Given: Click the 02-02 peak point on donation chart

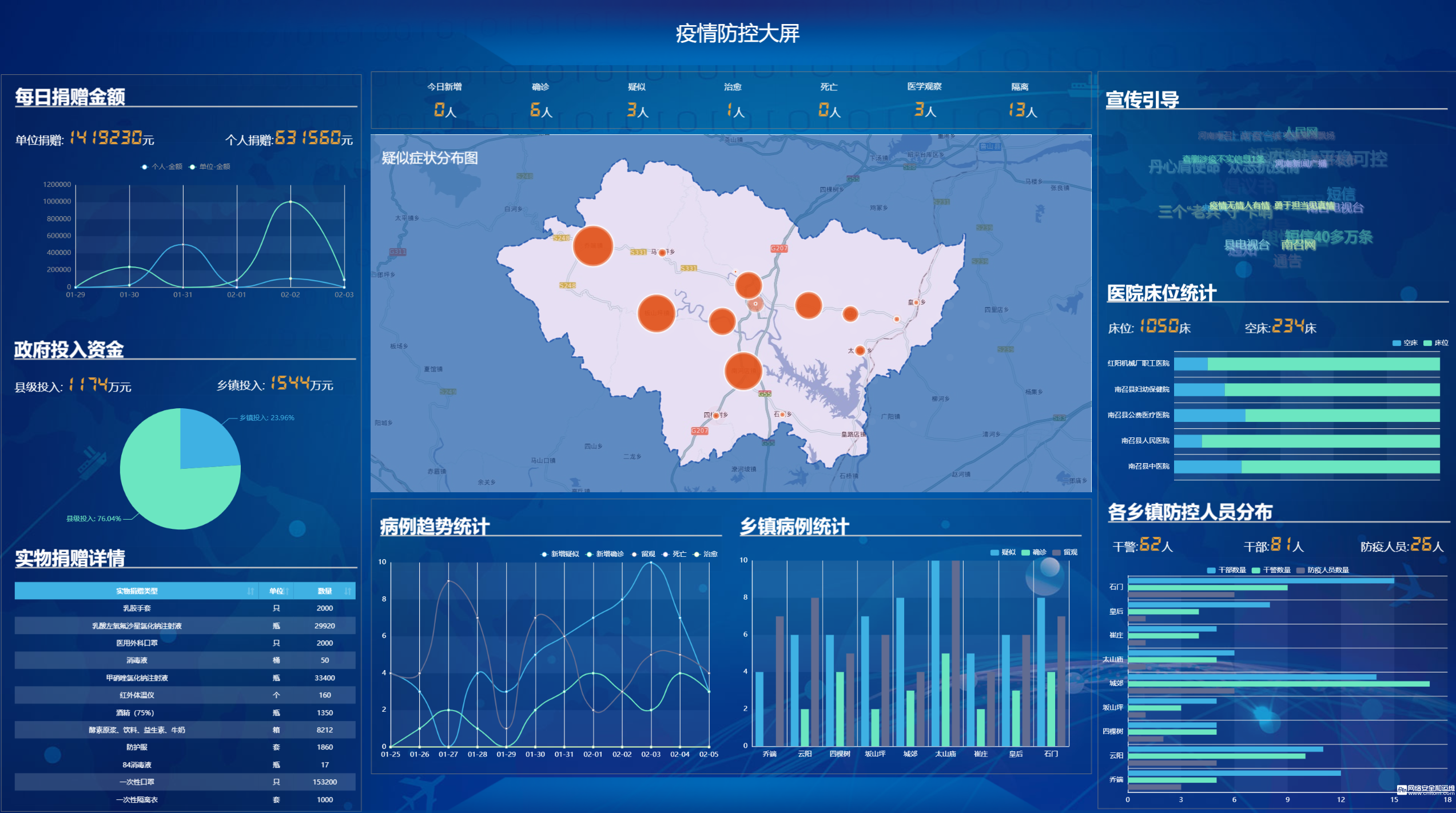Looking at the screenshot, I should pos(291,202).
